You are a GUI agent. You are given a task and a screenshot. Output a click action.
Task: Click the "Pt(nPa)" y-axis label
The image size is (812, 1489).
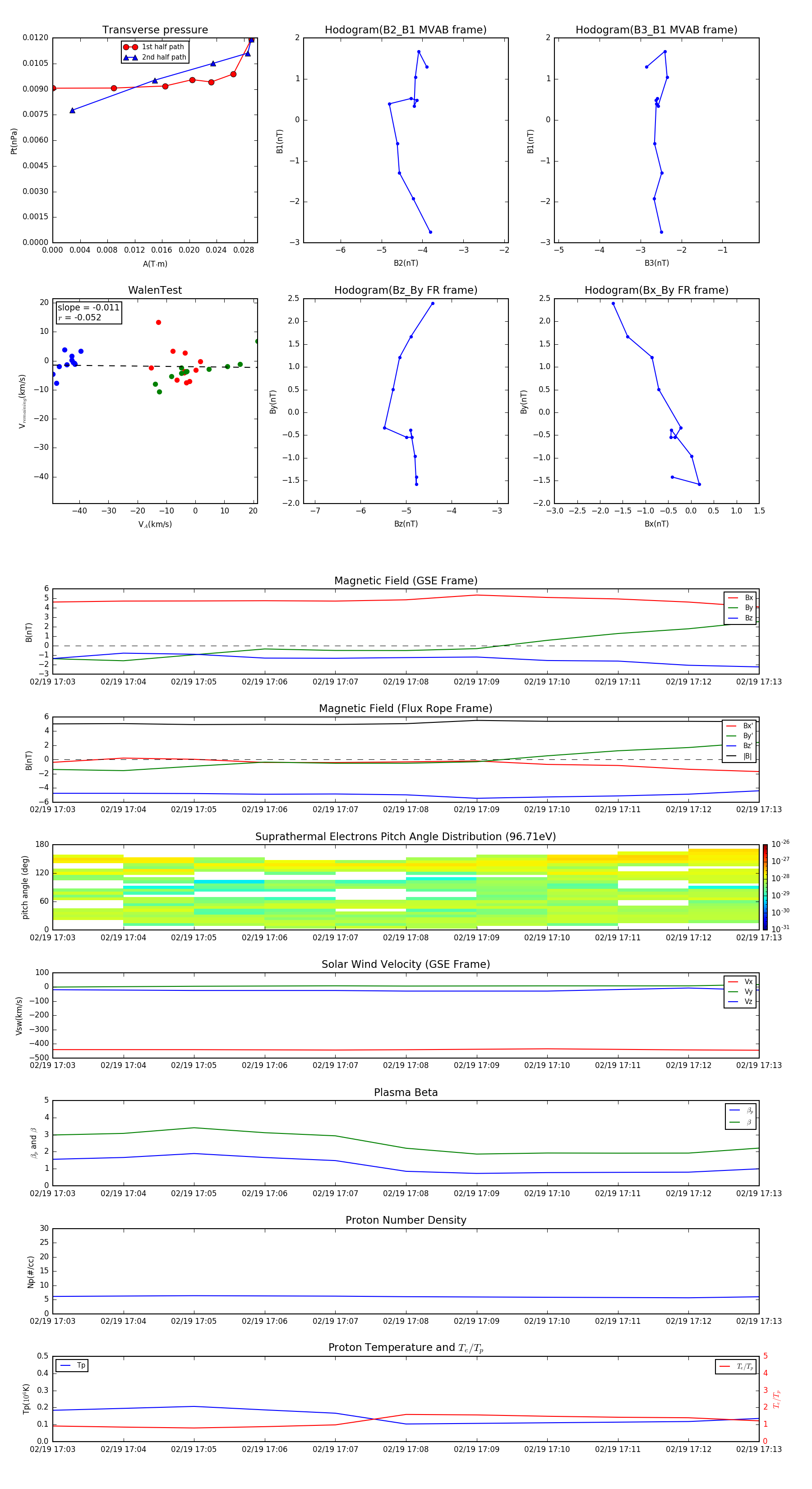tap(14, 140)
